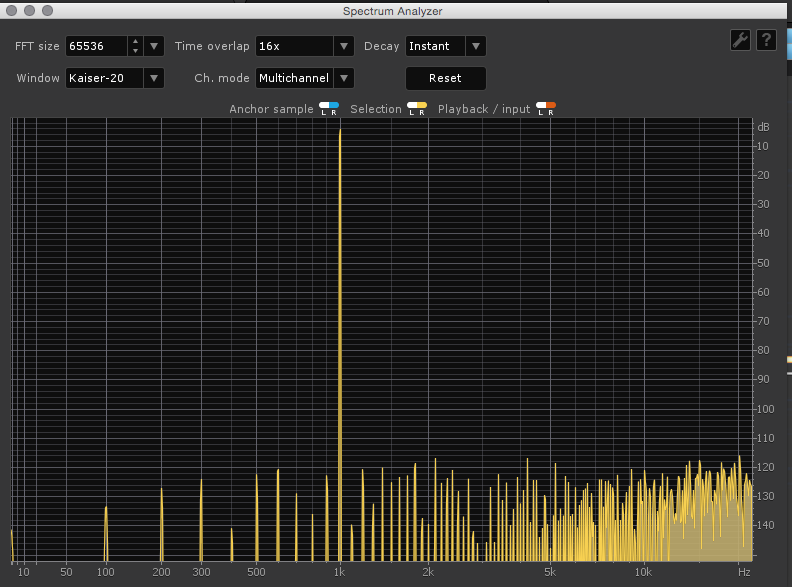Open the Window type dropdown arrow

tap(154, 78)
